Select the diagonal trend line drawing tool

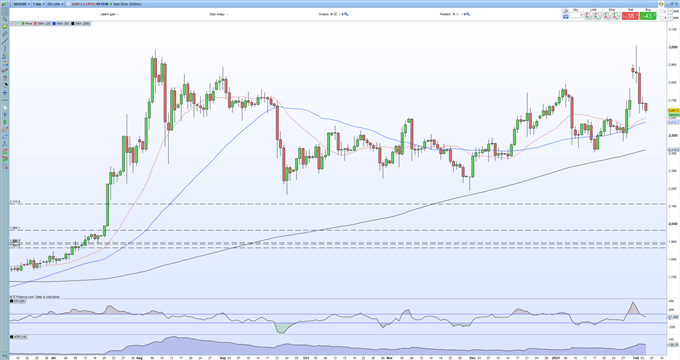pyautogui.click(x=5, y=41)
